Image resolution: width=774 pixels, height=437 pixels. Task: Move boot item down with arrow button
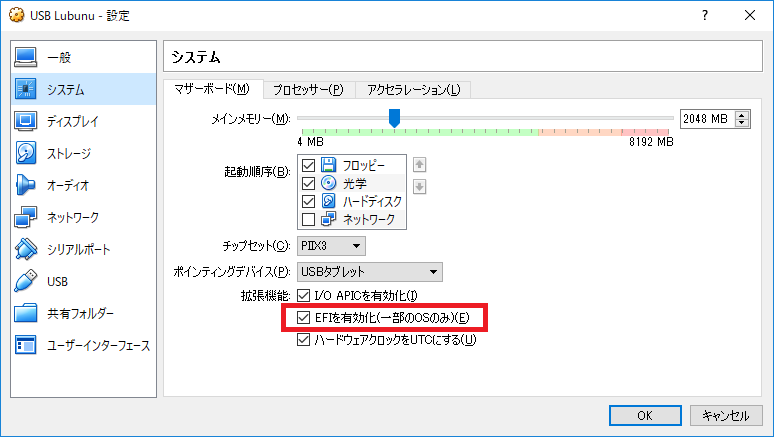[x=419, y=187]
